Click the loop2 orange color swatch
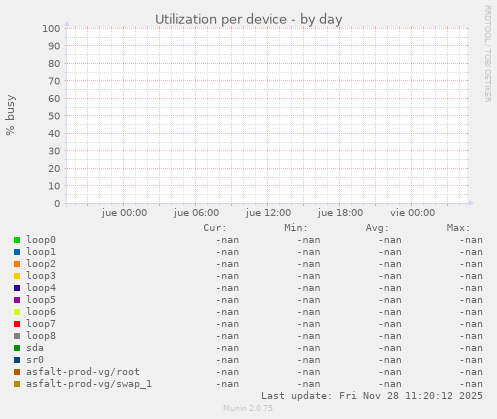 (x=17, y=264)
